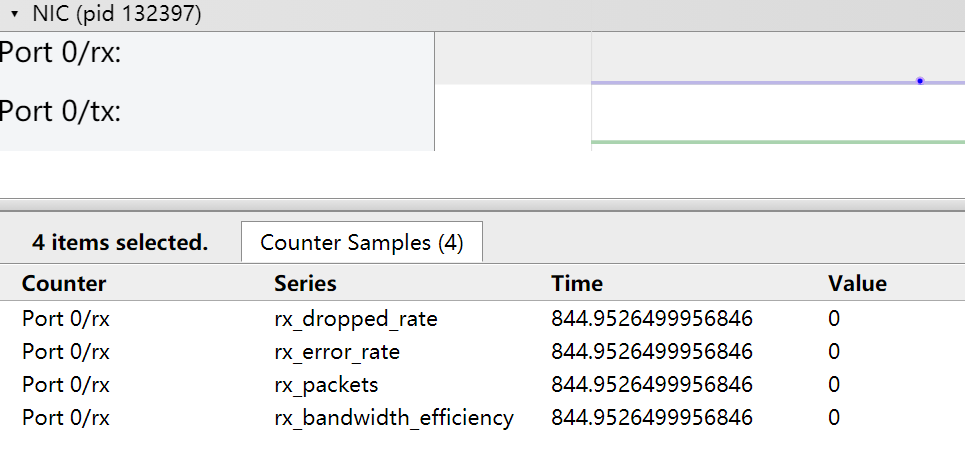Viewport: 965px width, 451px height.
Task: Click the Value cell of rx_dropped_rate row
Action: tap(834, 319)
